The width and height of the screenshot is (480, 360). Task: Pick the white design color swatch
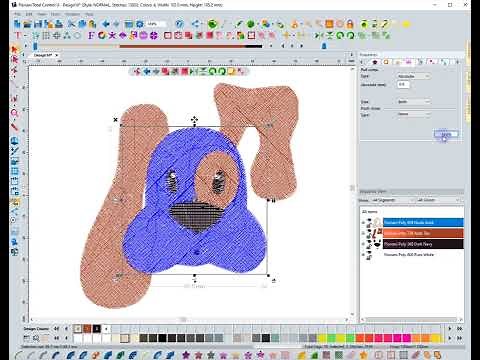pos(106,329)
